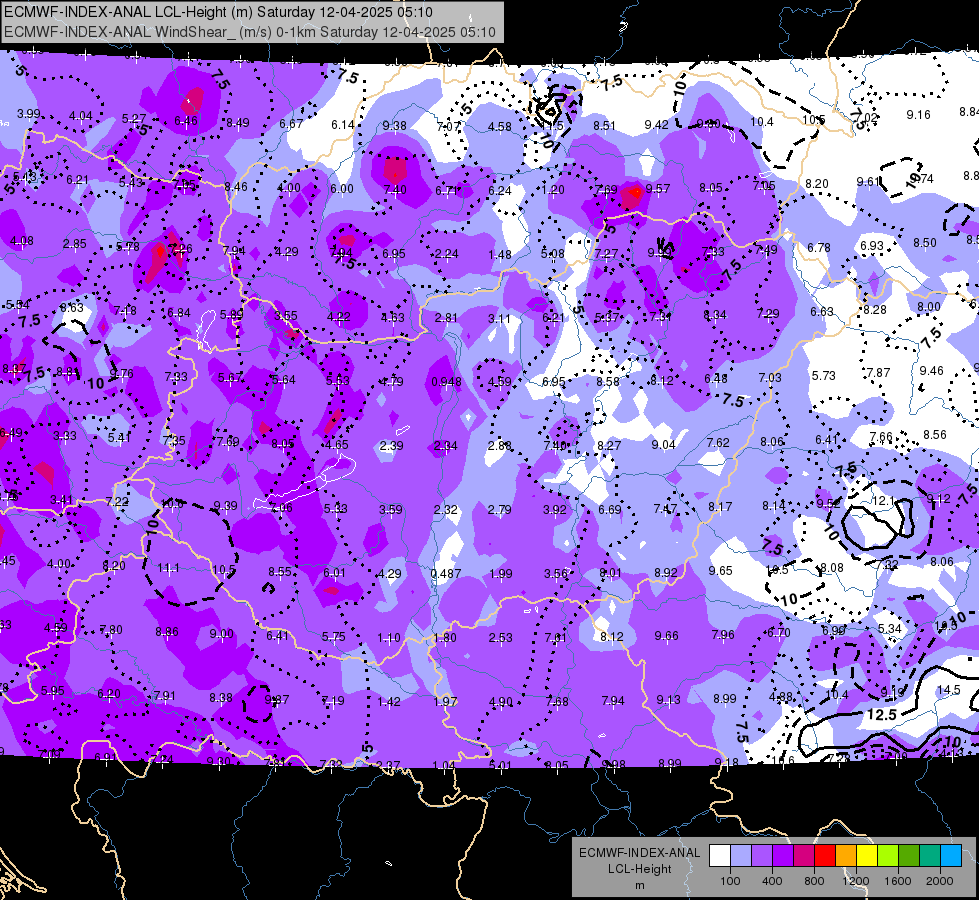Click the wind shear value 0.948
Image resolution: width=979 pixels, height=900 pixels.
tap(446, 382)
